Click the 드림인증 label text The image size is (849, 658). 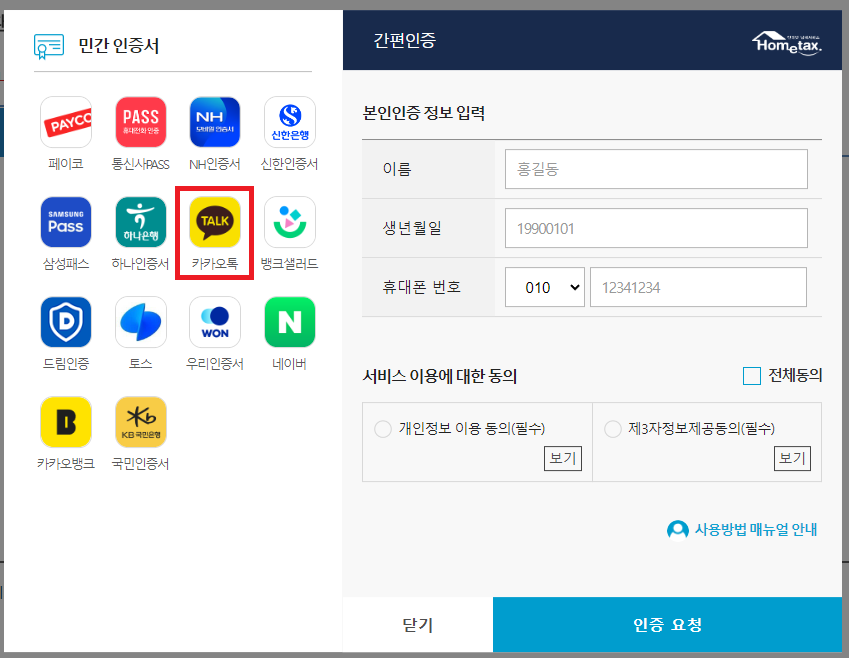point(66,364)
